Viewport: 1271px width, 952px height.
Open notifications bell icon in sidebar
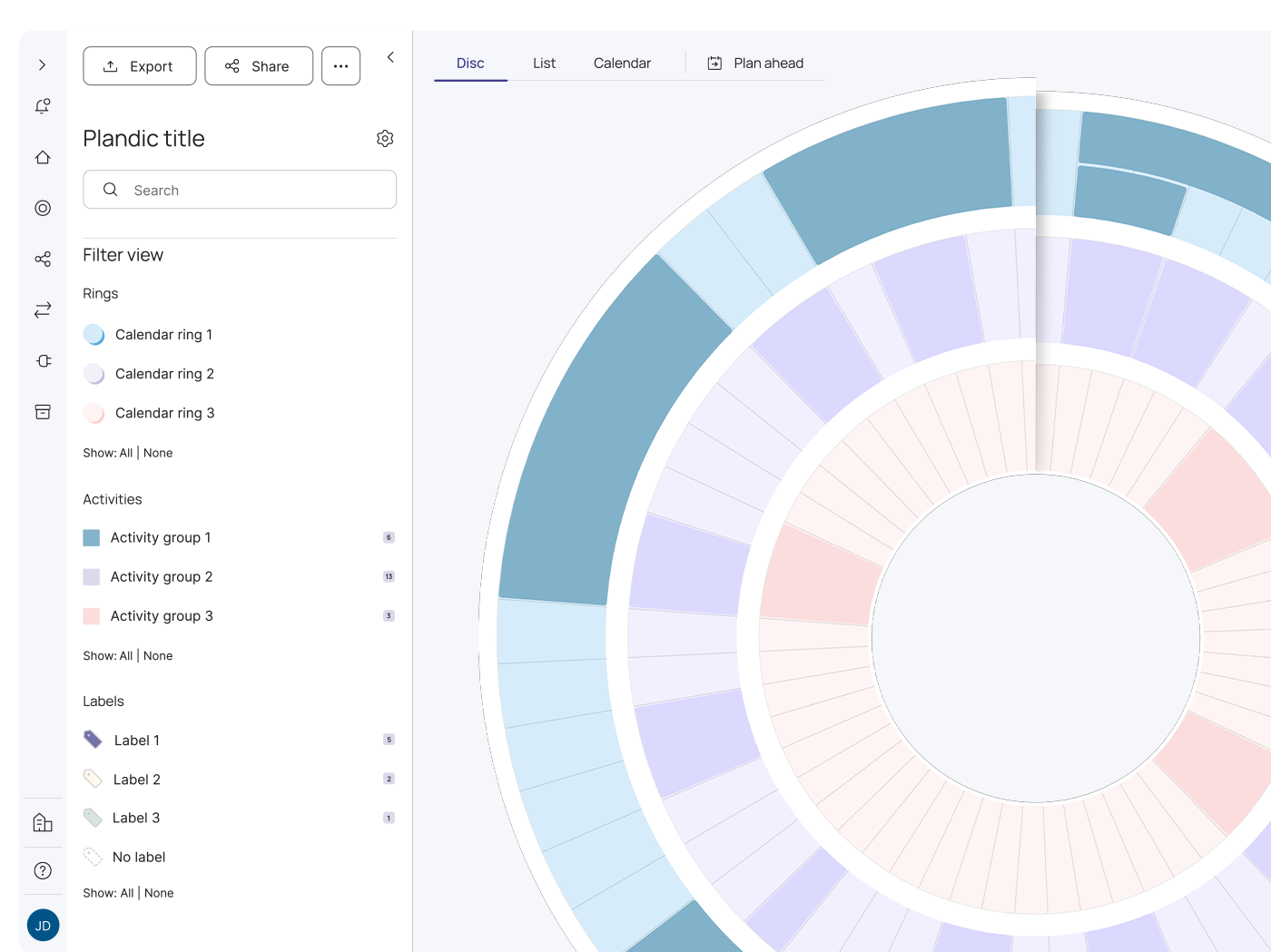pos(43,106)
